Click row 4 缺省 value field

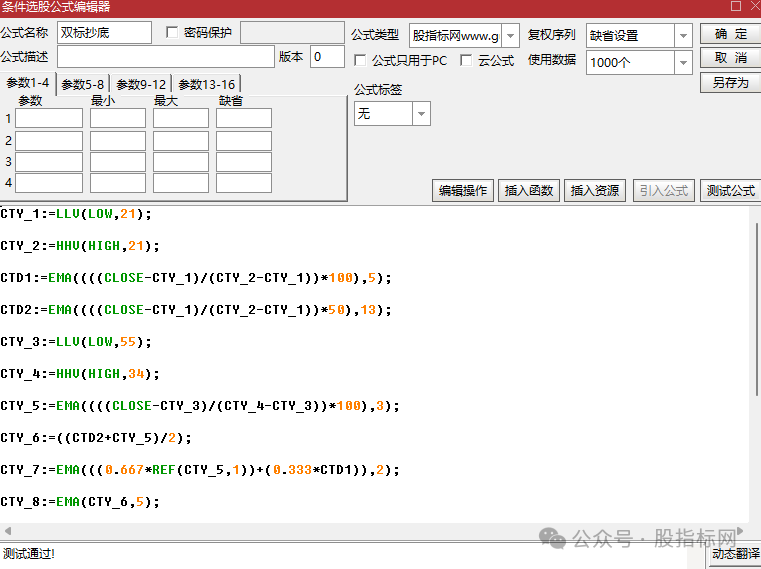tap(244, 183)
